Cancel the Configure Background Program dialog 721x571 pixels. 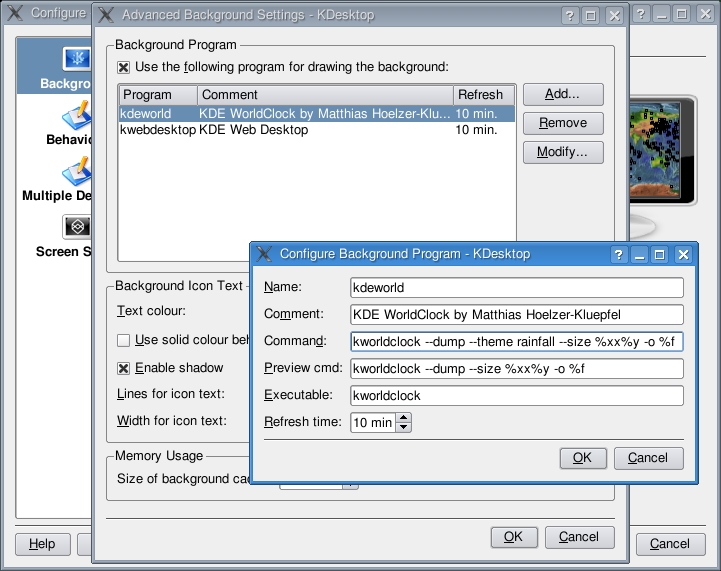tap(648, 458)
